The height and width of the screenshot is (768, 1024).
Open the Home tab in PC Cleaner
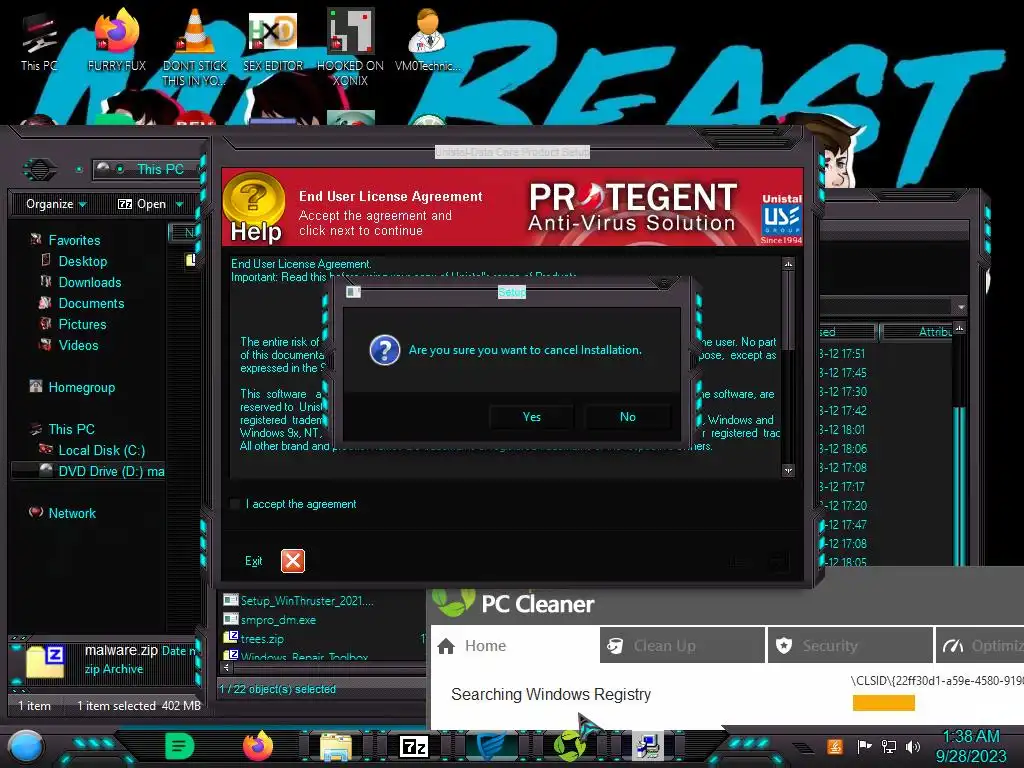(x=515, y=645)
